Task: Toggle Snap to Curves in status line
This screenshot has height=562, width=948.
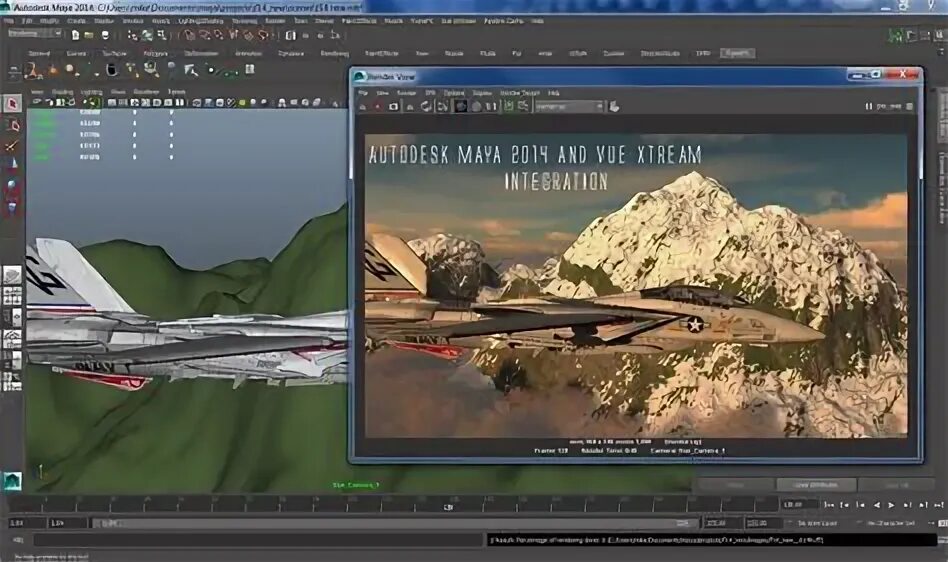Action: (x=204, y=35)
